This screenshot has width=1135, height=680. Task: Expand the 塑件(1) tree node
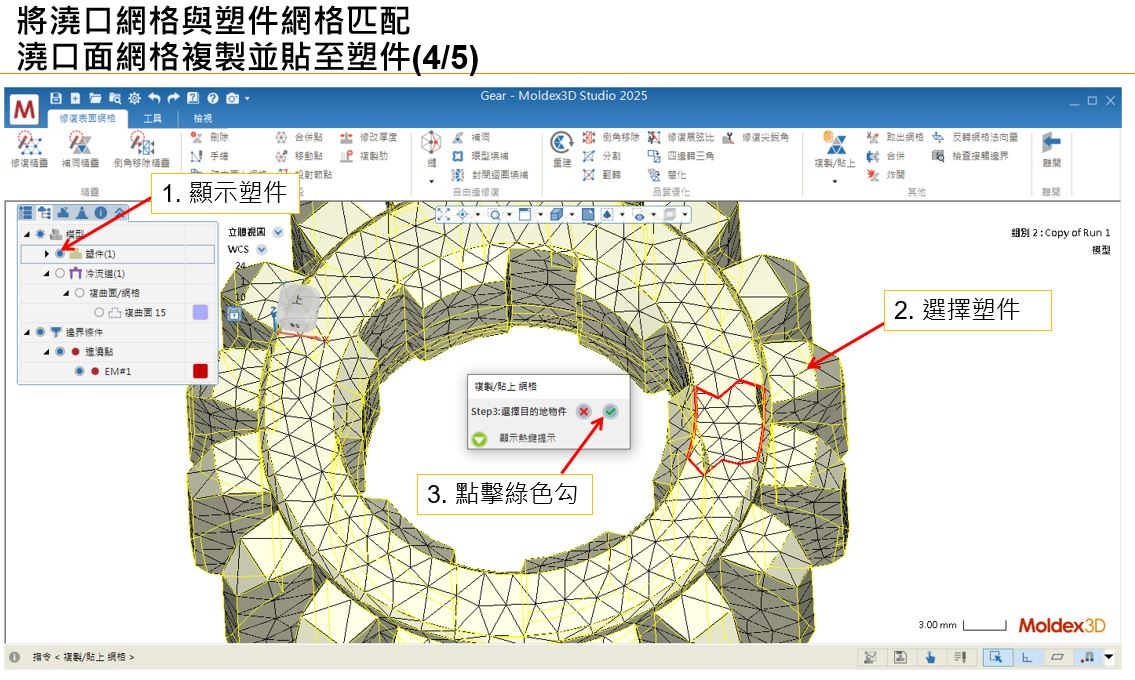[x=47, y=254]
